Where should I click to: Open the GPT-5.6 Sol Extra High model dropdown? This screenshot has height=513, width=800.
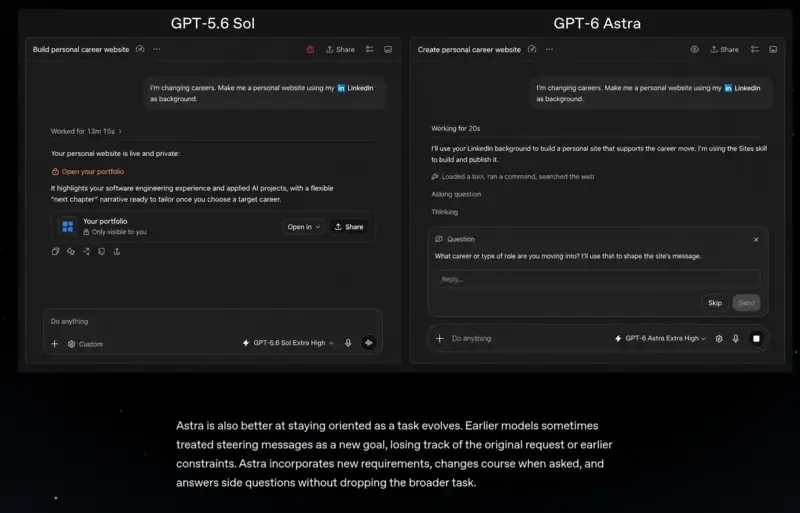(x=288, y=343)
